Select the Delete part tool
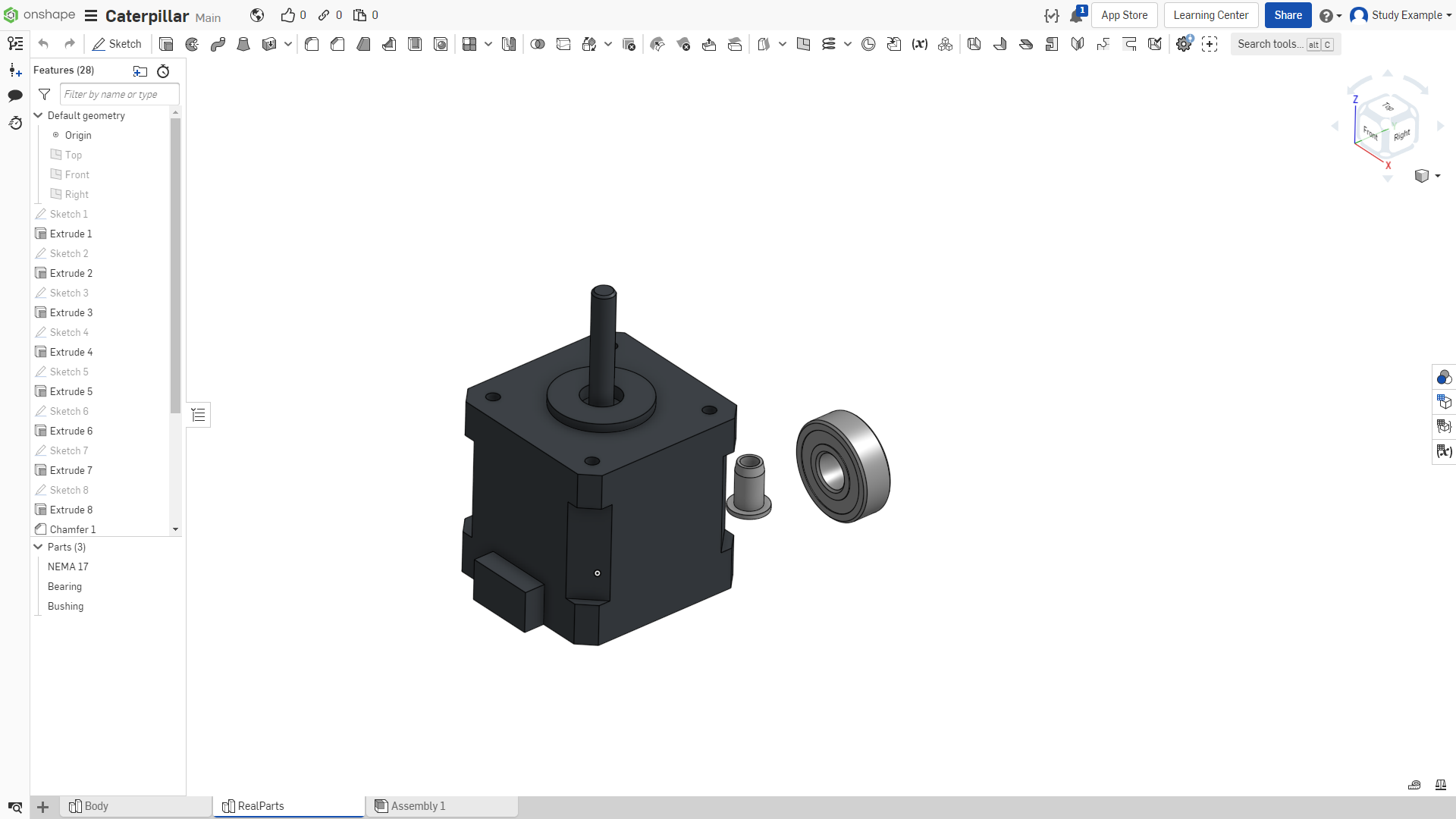 629,44
